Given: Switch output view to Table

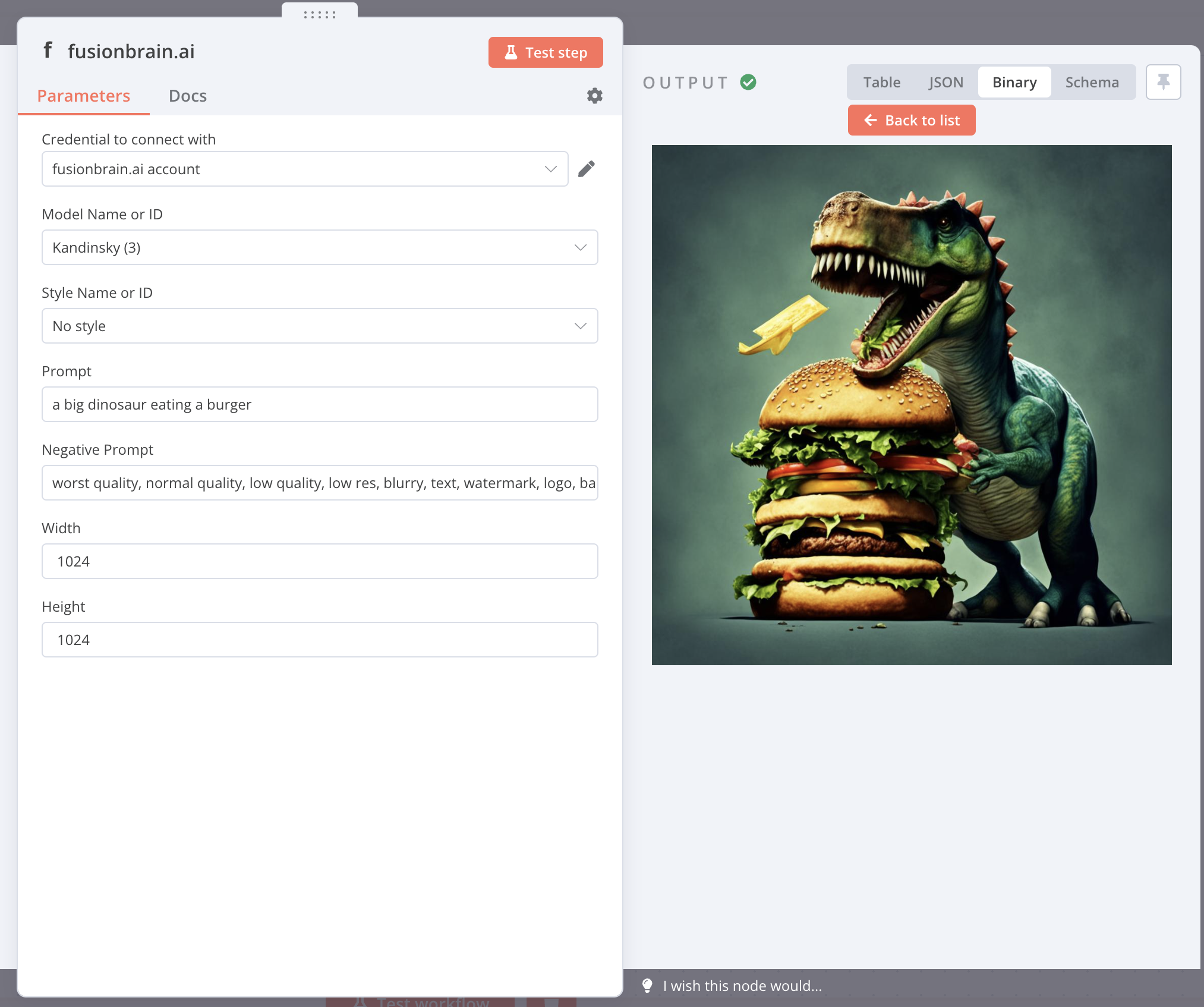Looking at the screenshot, I should point(881,82).
